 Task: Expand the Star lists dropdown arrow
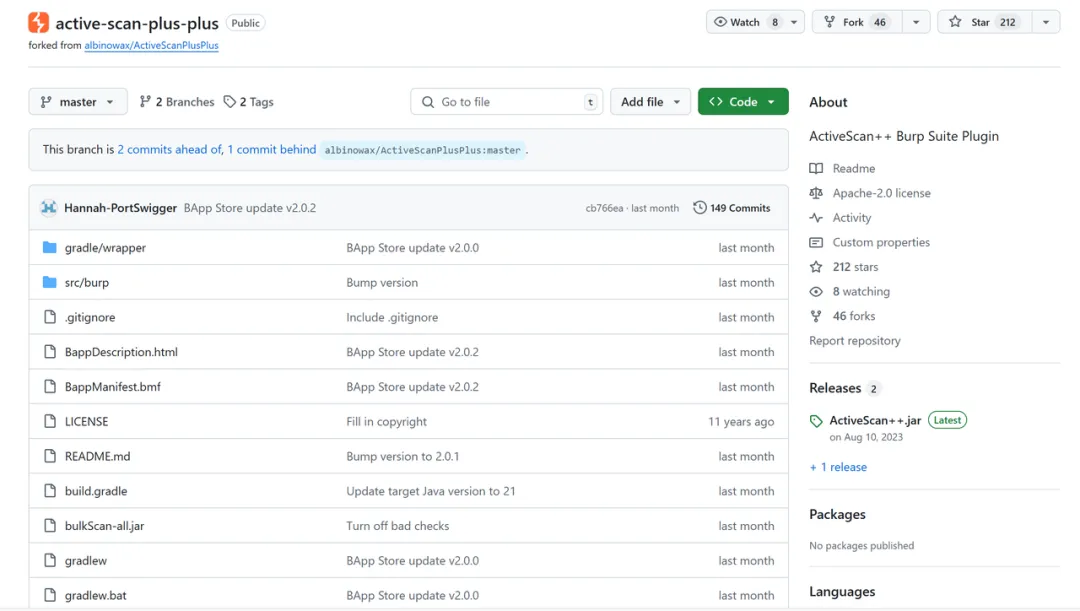click(1045, 22)
